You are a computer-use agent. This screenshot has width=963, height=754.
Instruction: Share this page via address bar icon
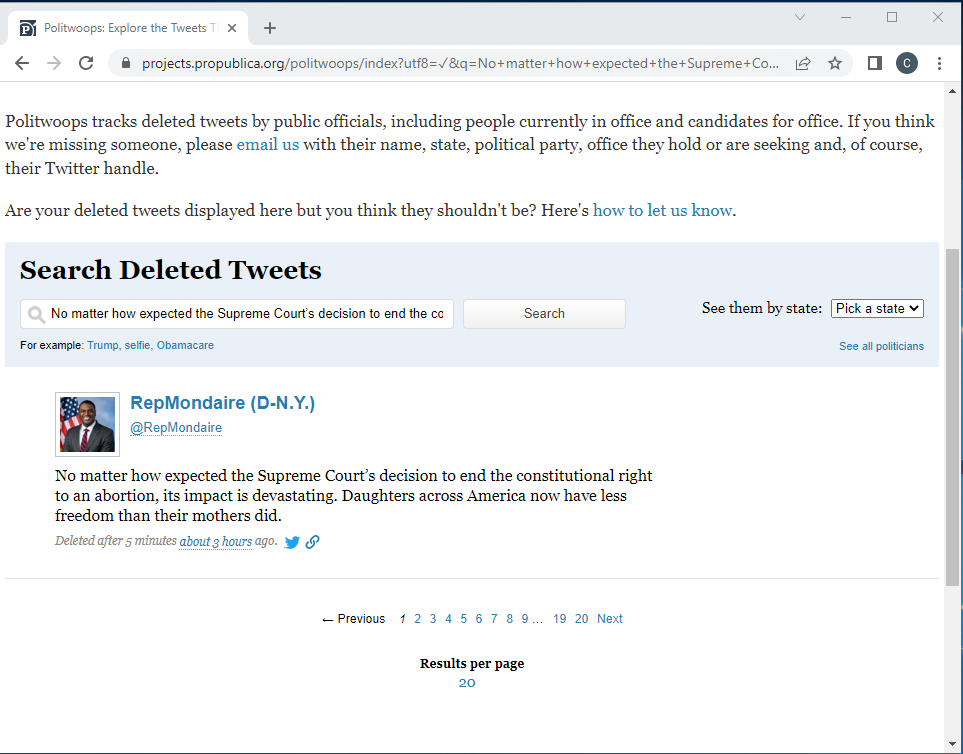[x=803, y=63]
